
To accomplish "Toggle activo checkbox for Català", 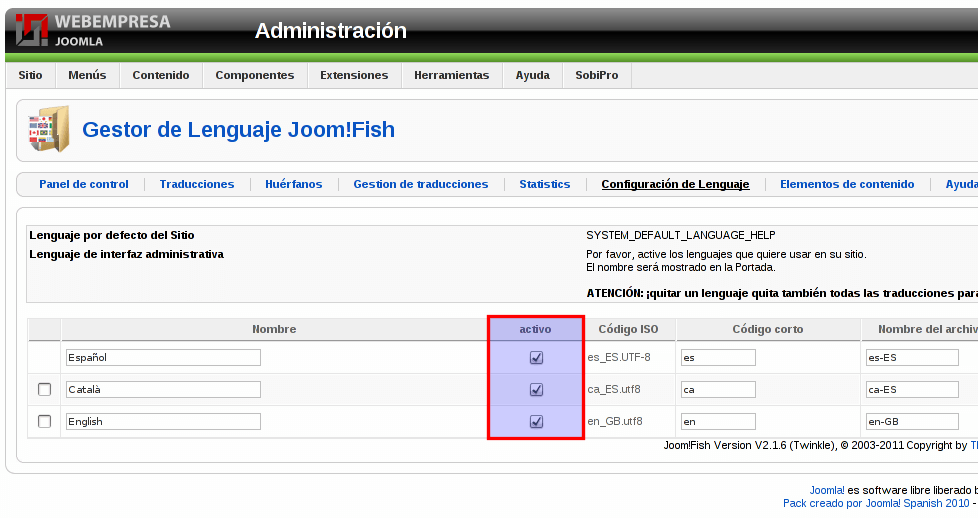I will pyautogui.click(x=536, y=389).
